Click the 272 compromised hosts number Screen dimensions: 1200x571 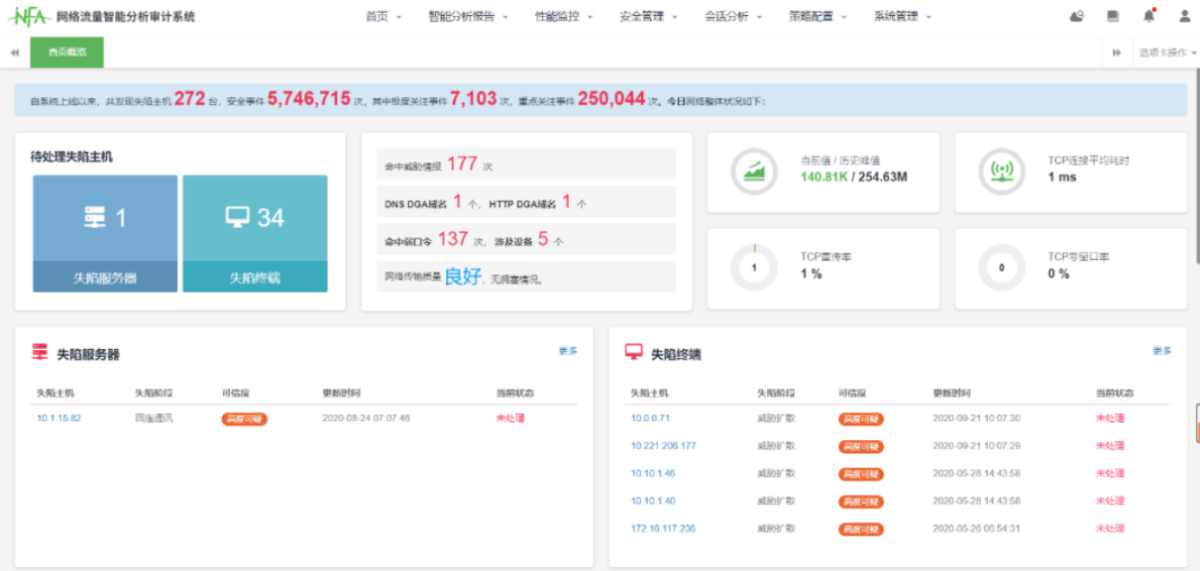pos(189,98)
